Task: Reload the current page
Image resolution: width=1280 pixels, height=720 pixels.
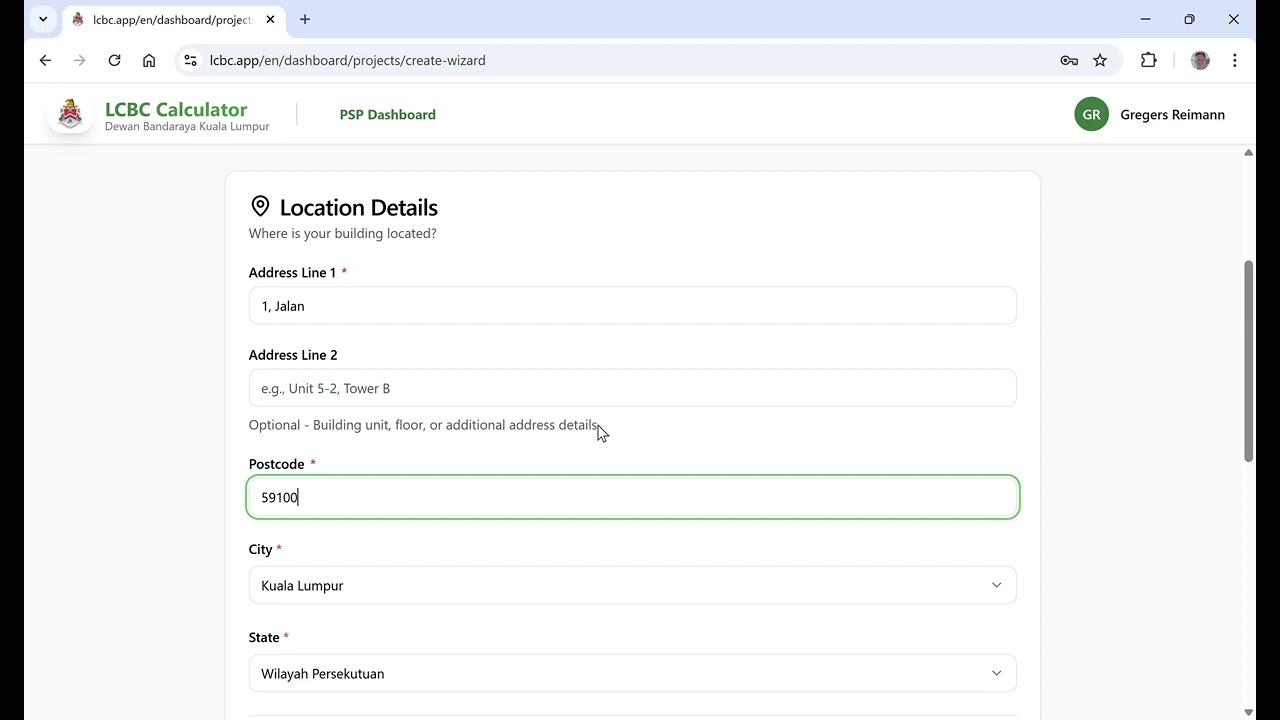Action: click(x=114, y=61)
